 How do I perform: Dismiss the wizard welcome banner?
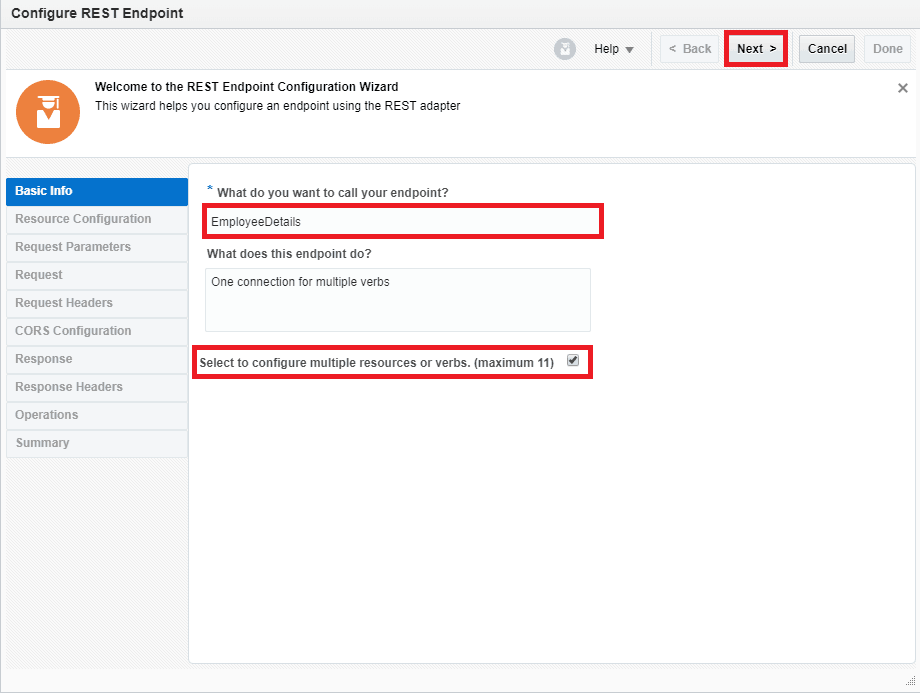903,87
